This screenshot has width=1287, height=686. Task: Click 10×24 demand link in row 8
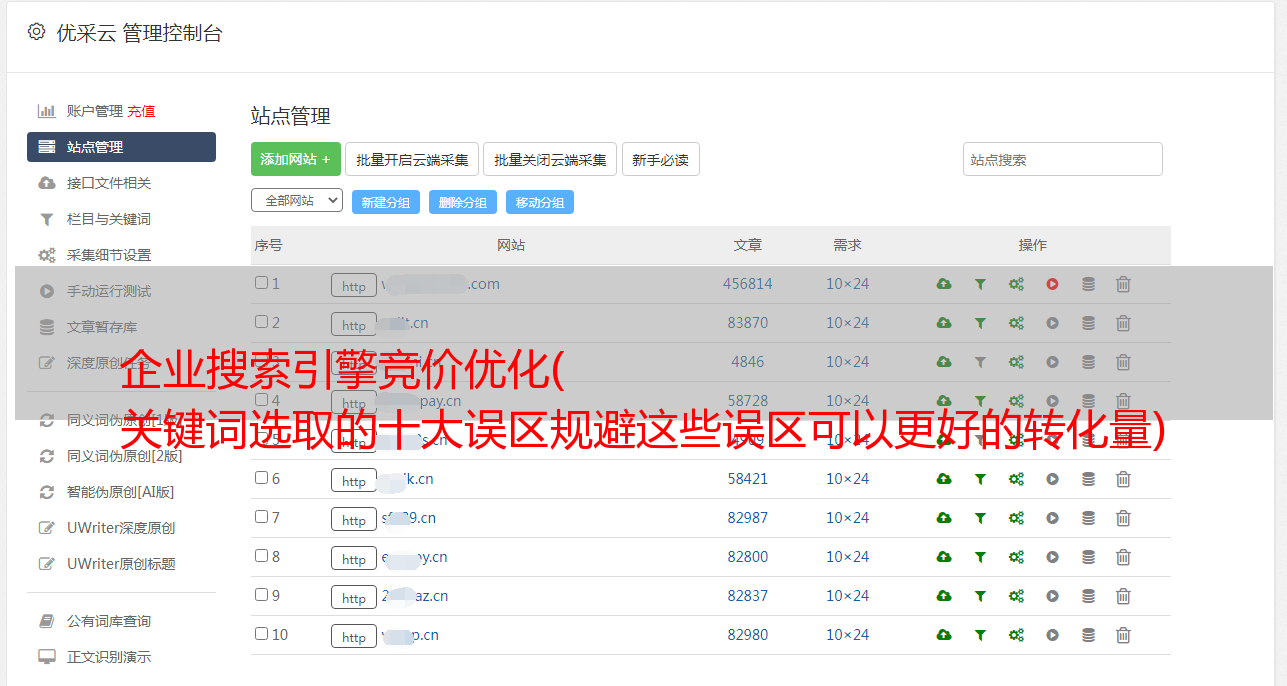pyautogui.click(x=848, y=557)
